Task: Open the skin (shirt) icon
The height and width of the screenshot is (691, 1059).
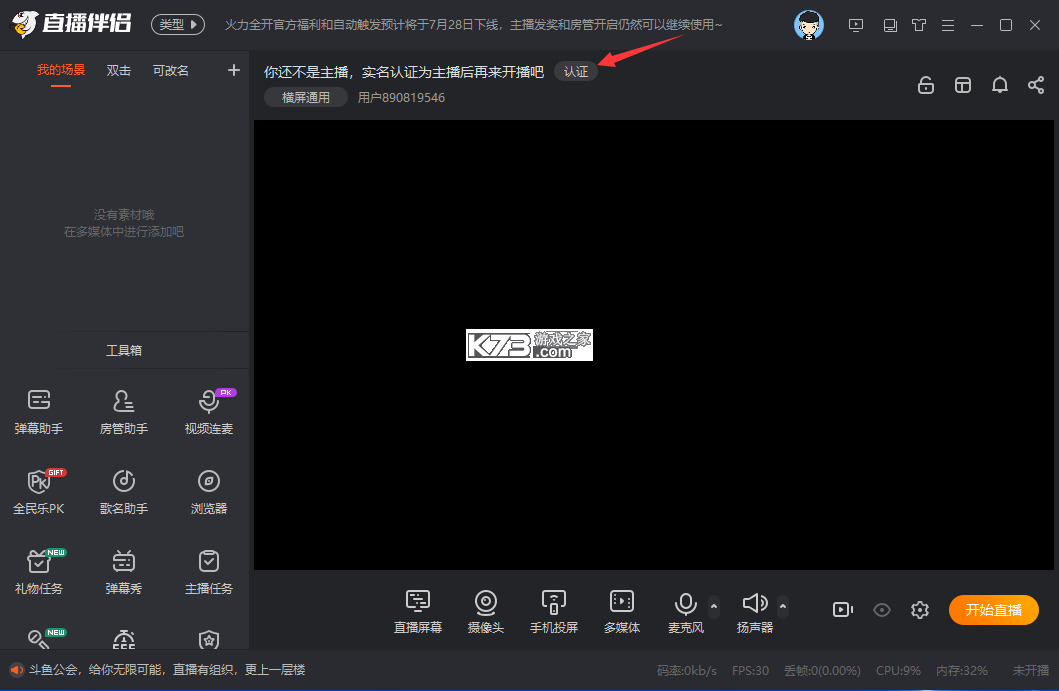Action: [919, 26]
